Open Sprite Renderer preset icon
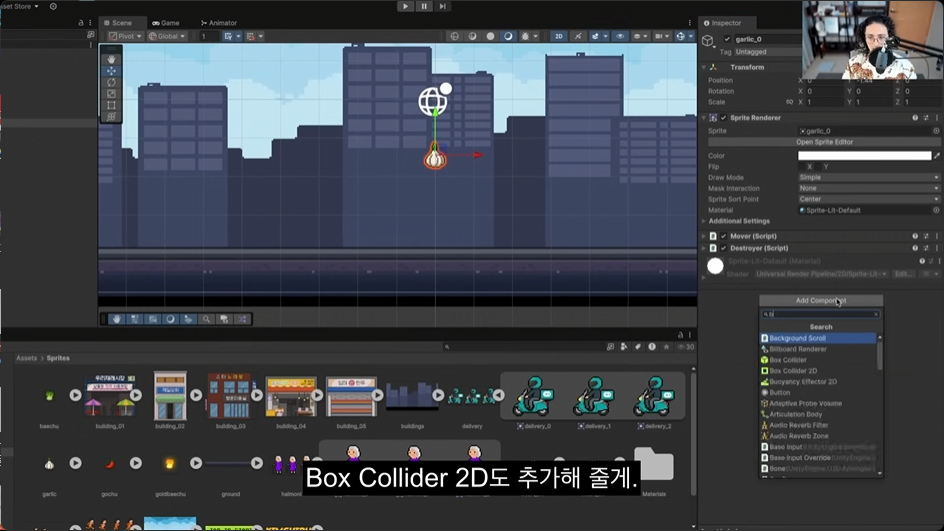Screen dimensions: 944x531 (926, 118)
